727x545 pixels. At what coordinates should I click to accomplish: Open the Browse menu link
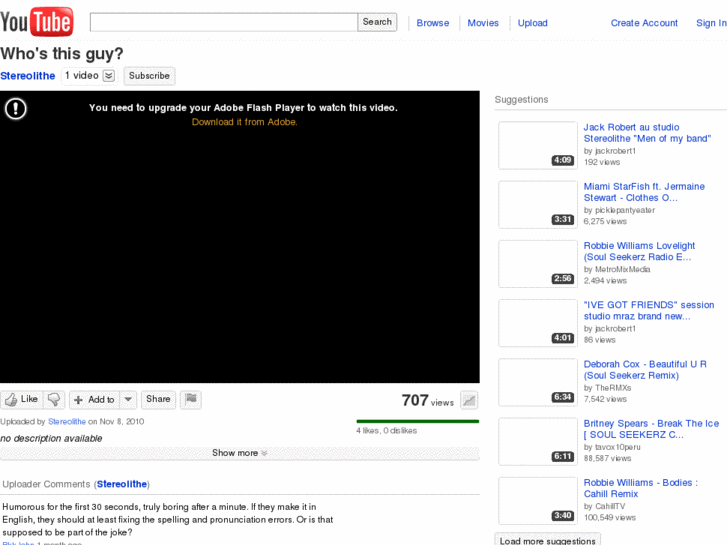click(x=433, y=23)
